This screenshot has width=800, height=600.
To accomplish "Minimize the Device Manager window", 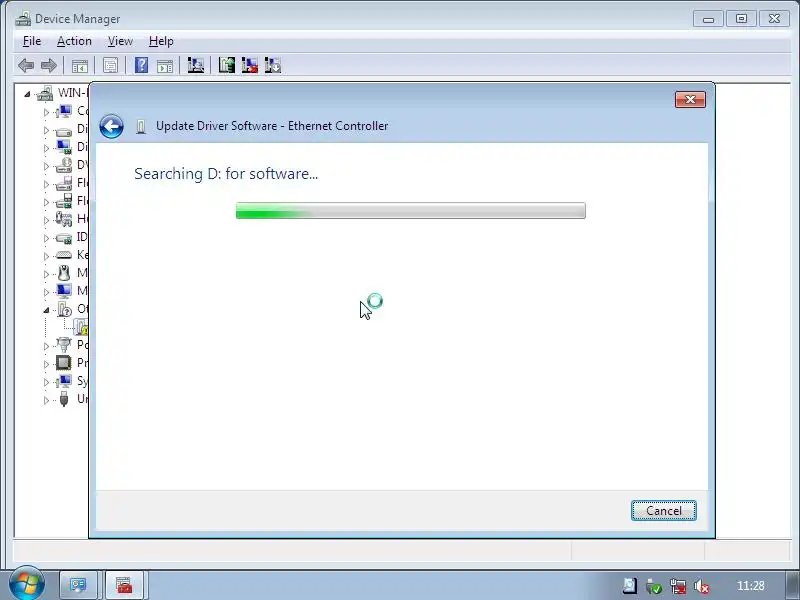I will click(708, 19).
